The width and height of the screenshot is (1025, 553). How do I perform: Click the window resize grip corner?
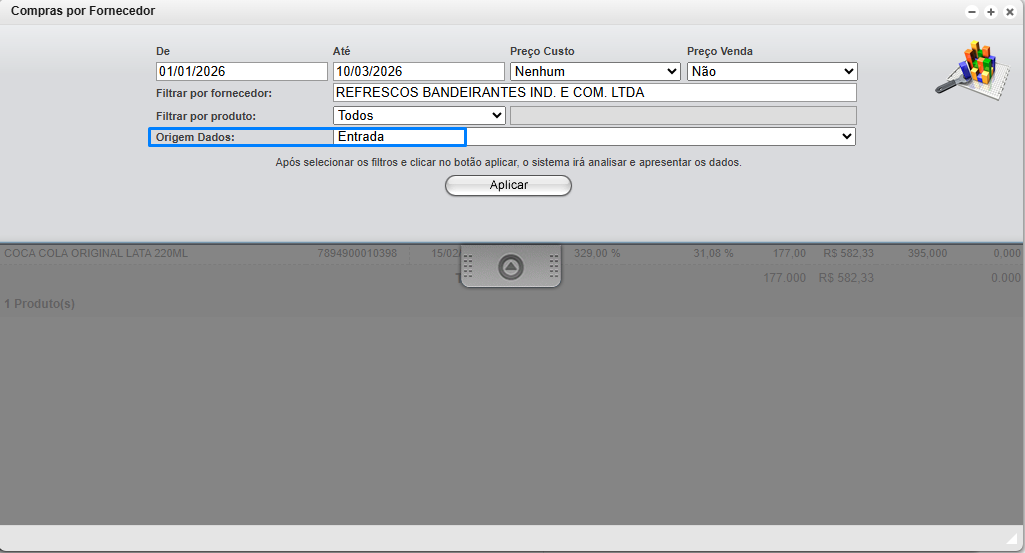pos(1012,538)
